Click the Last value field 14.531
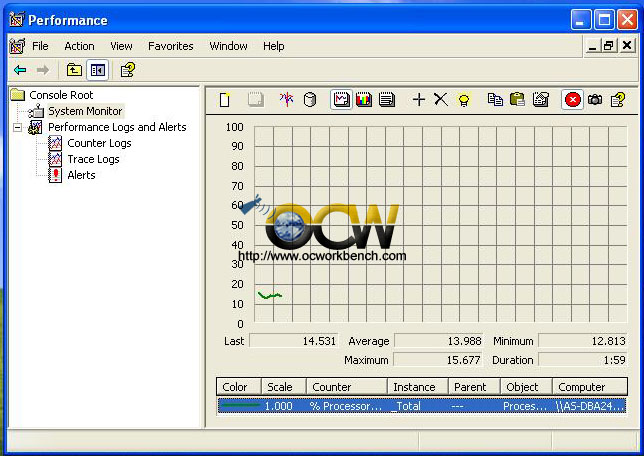Viewport: 644px width, 456px height. click(294, 341)
